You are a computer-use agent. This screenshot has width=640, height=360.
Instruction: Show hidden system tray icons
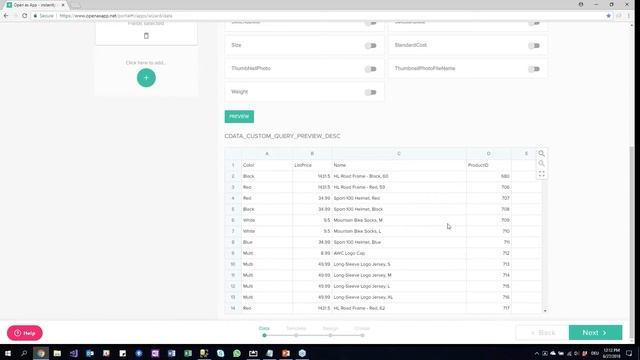(x=536, y=353)
